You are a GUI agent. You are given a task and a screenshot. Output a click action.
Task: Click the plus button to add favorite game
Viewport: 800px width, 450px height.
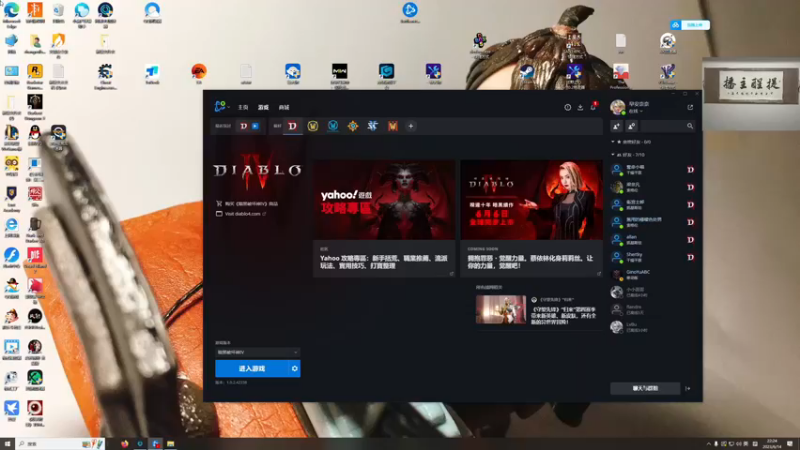(411, 126)
